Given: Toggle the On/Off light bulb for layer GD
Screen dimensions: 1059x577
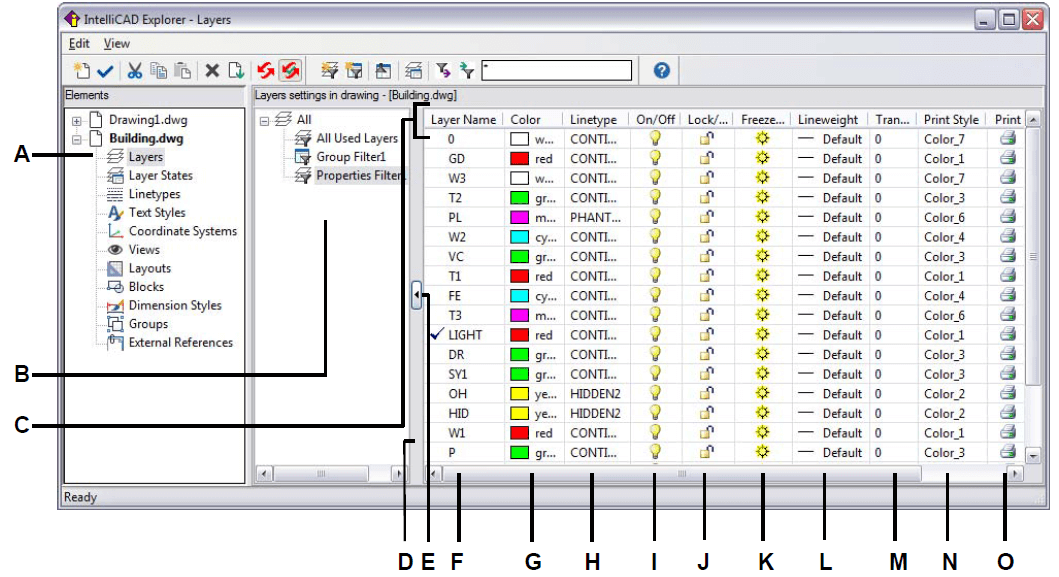Looking at the screenshot, I should click(x=655, y=158).
